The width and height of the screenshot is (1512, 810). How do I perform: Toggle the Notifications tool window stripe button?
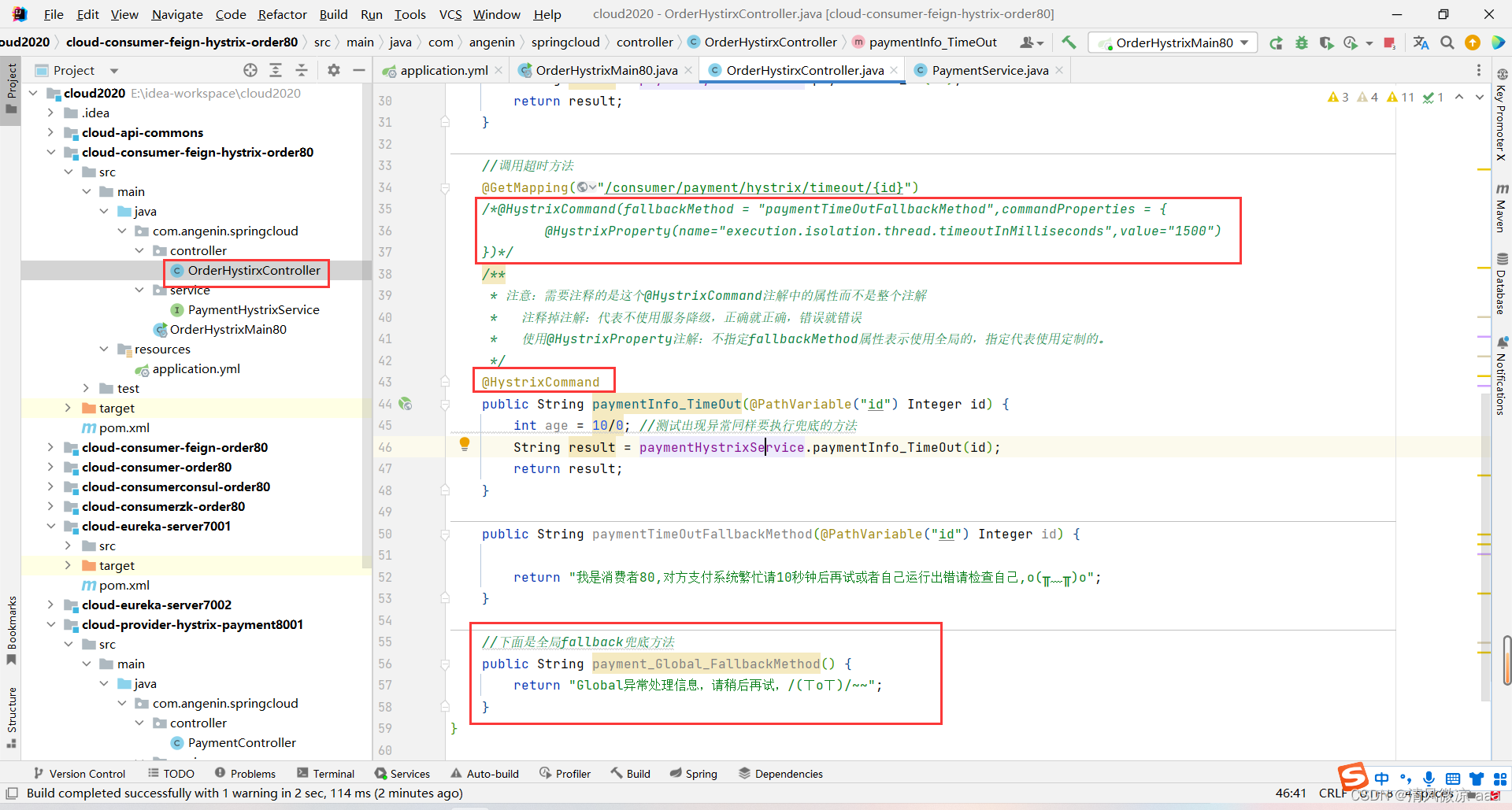click(1502, 375)
